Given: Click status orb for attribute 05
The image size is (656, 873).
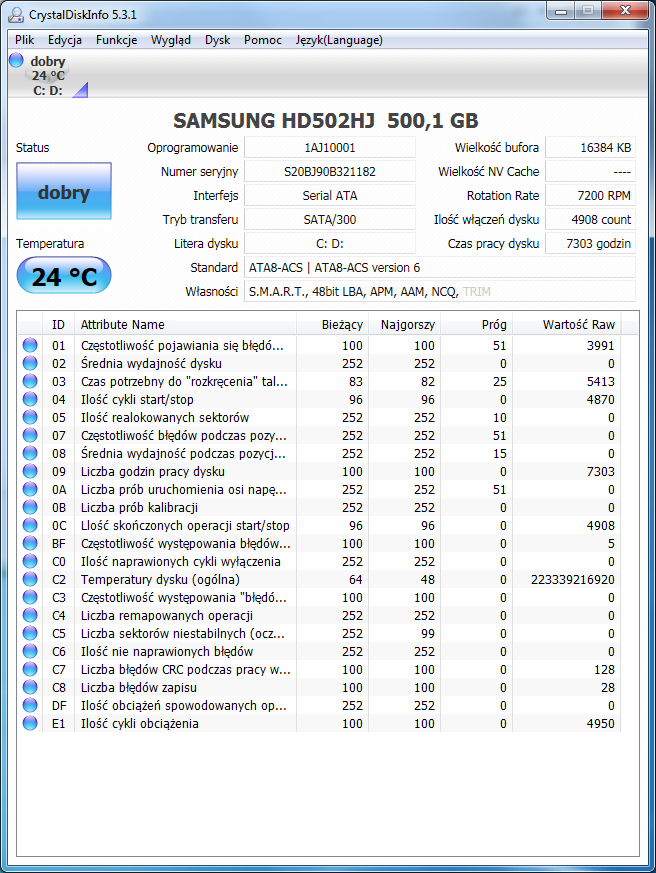Looking at the screenshot, I should click(30, 417).
